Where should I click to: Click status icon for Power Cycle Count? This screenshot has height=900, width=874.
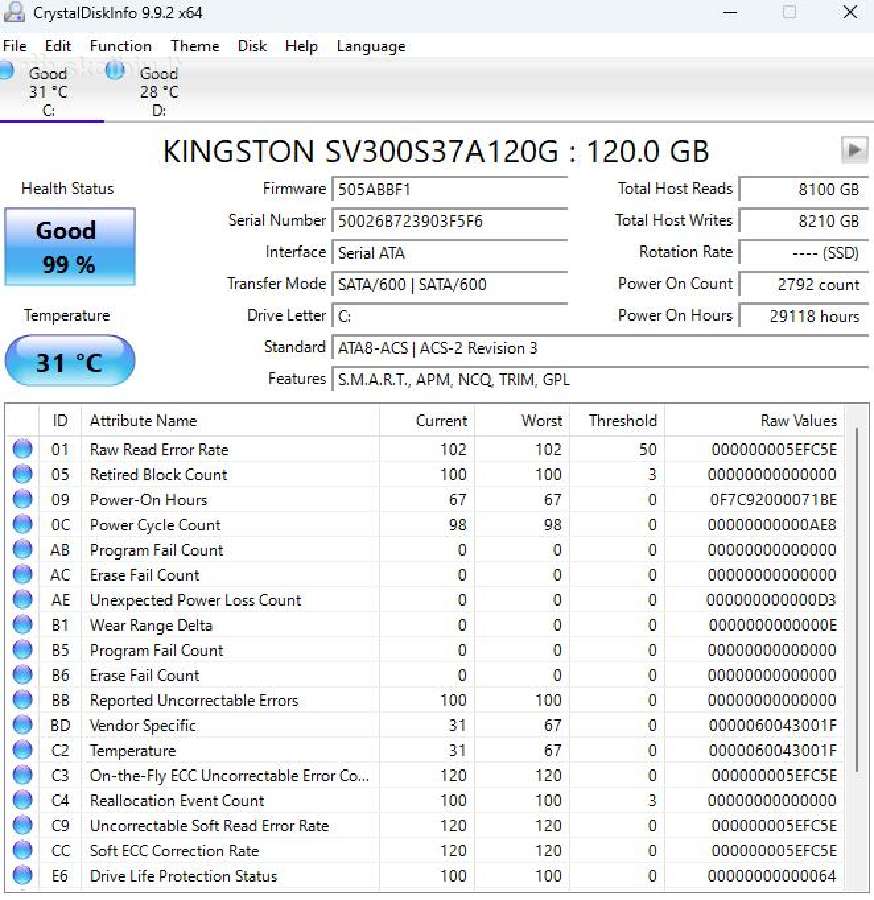(x=22, y=524)
